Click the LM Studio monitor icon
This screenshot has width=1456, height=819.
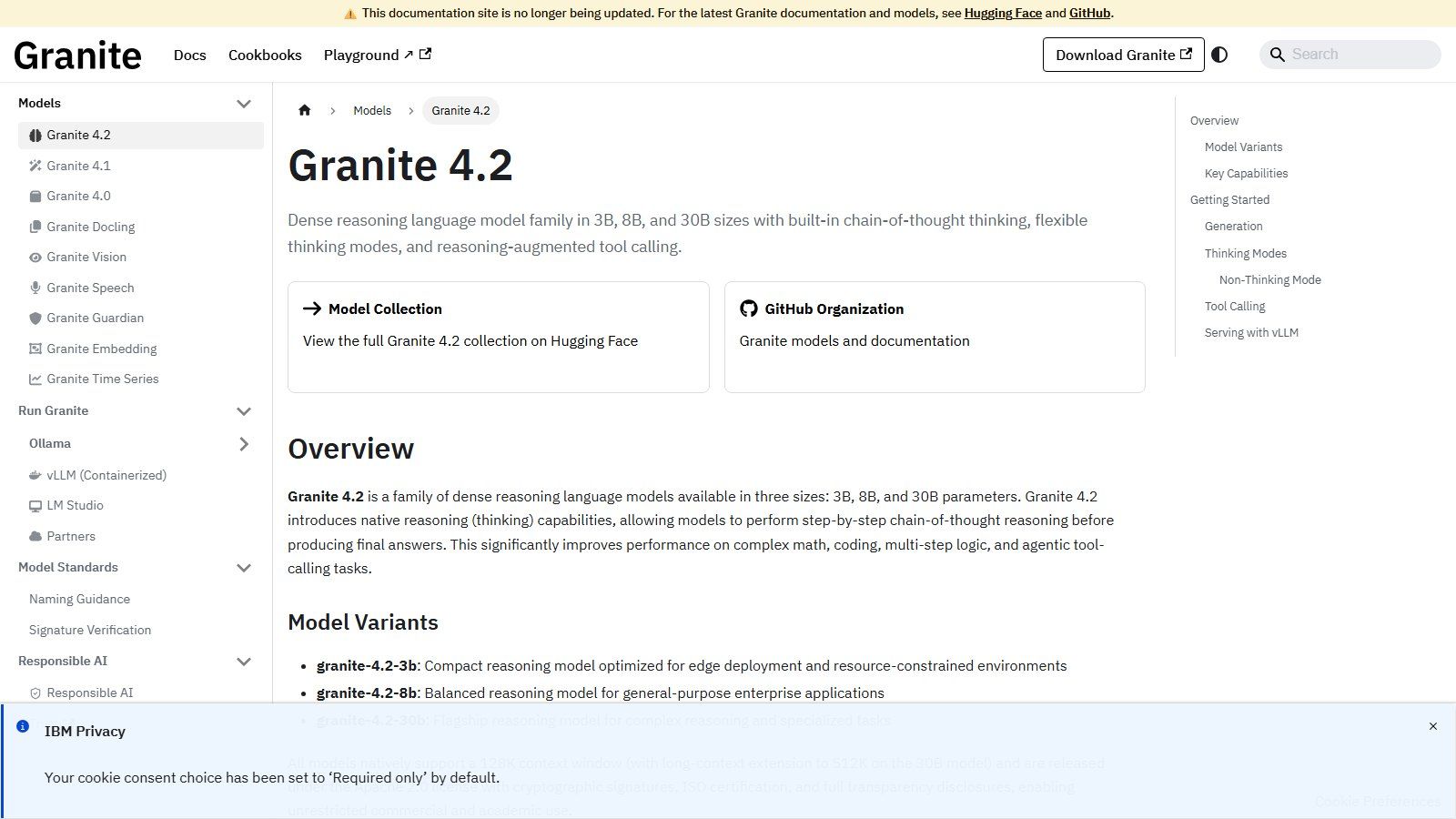pyautogui.click(x=35, y=506)
